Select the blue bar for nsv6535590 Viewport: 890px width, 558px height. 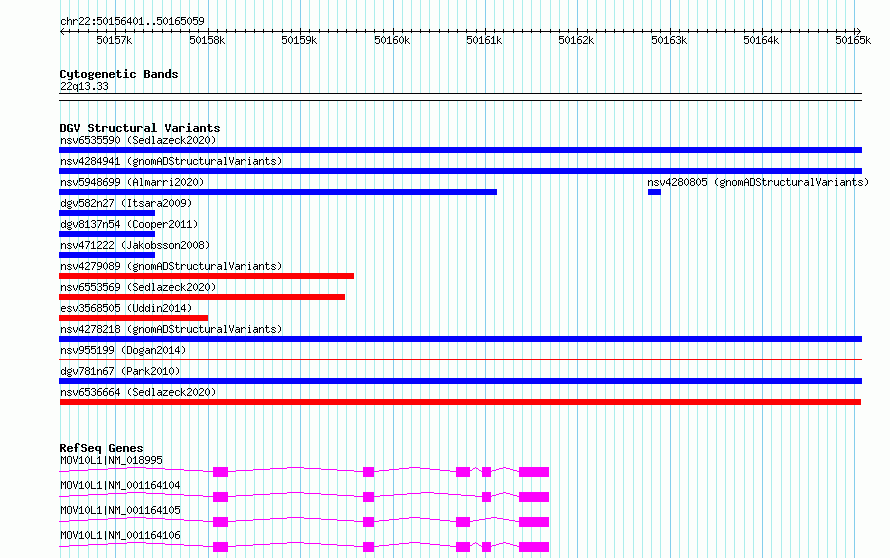click(x=460, y=150)
